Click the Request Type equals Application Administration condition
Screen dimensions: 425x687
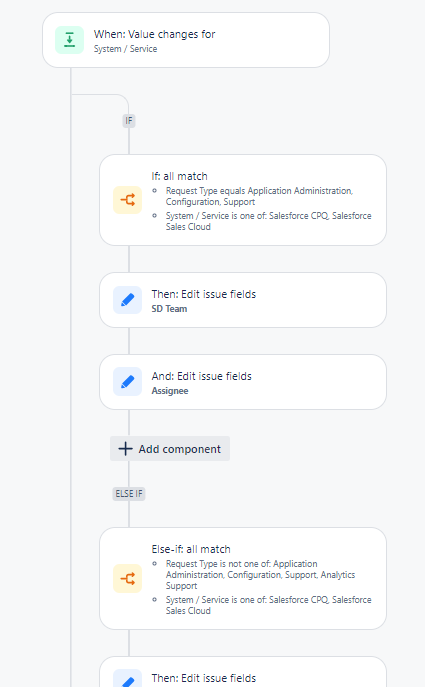tap(259, 196)
